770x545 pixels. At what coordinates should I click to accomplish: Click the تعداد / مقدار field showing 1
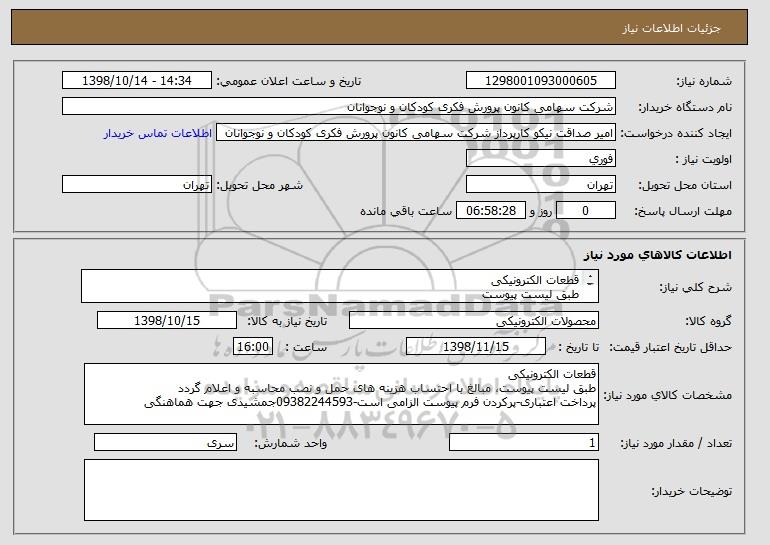click(x=524, y=442)
